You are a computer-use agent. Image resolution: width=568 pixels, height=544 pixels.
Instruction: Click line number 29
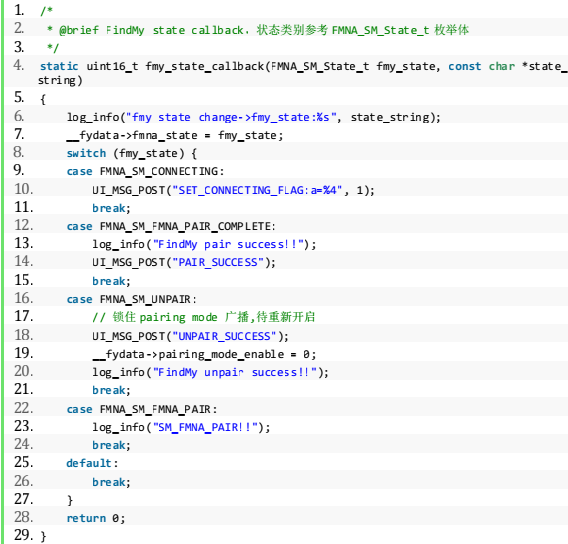pyautogui.click(x=23, y=535)
